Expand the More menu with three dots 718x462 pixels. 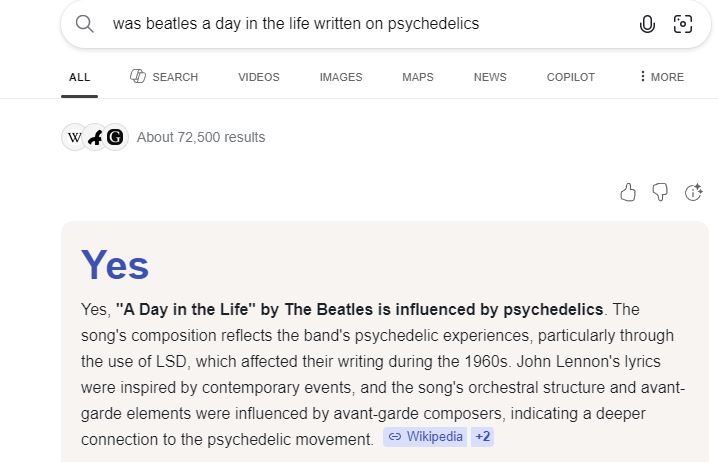661,77
